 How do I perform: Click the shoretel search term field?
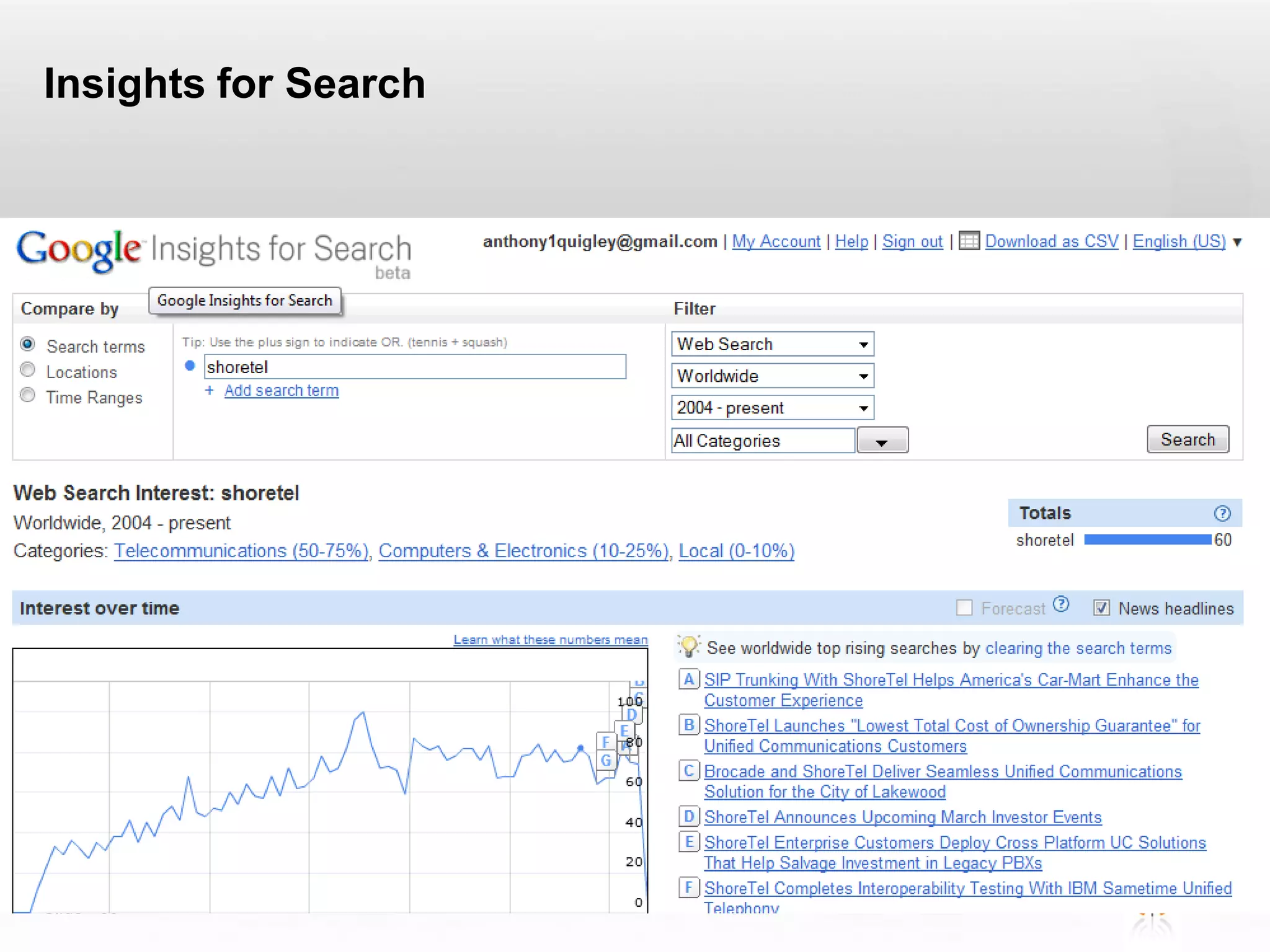point(415,367)
